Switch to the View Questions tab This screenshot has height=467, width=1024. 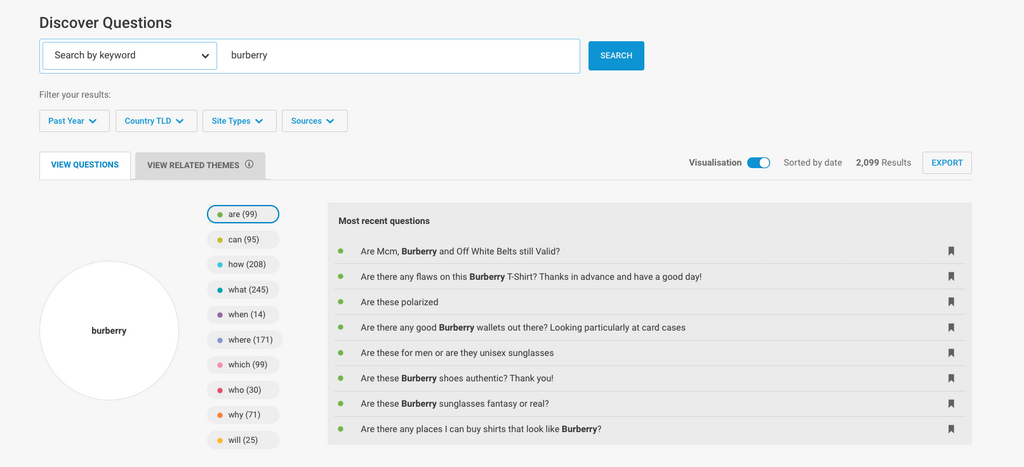(85, 165)
